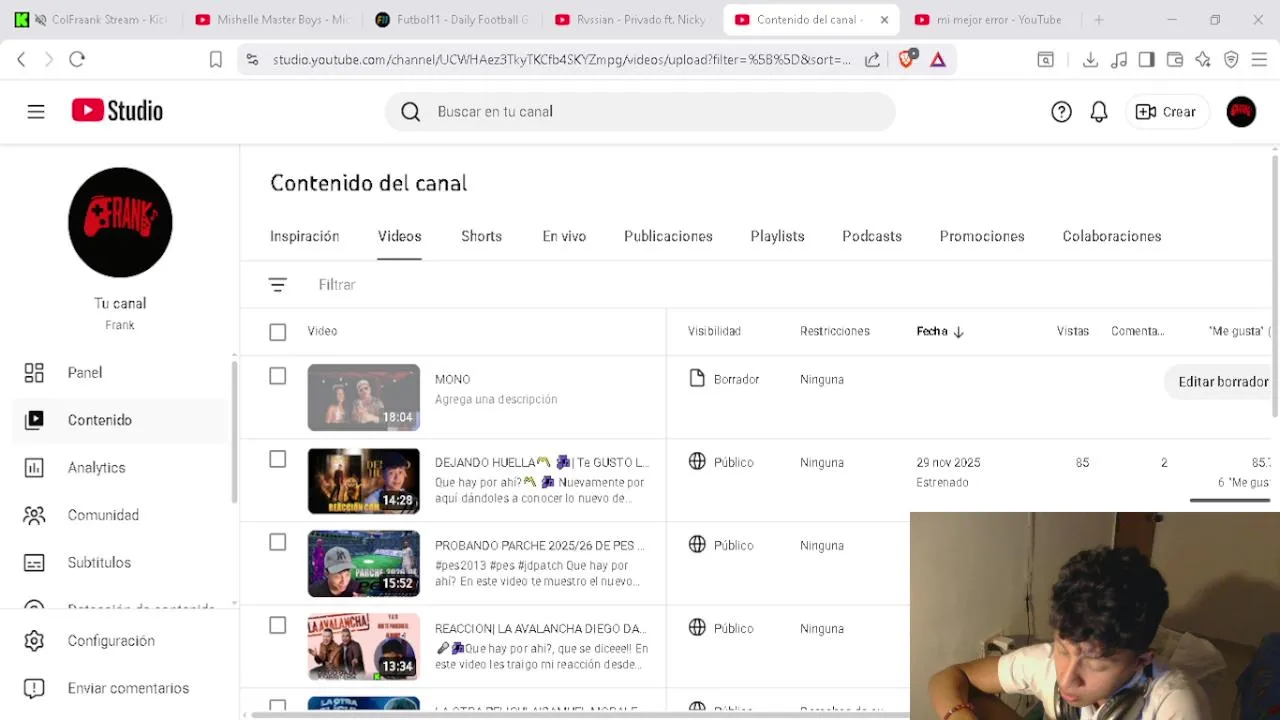Click the Frank channel profile picture

coord(120,222)
